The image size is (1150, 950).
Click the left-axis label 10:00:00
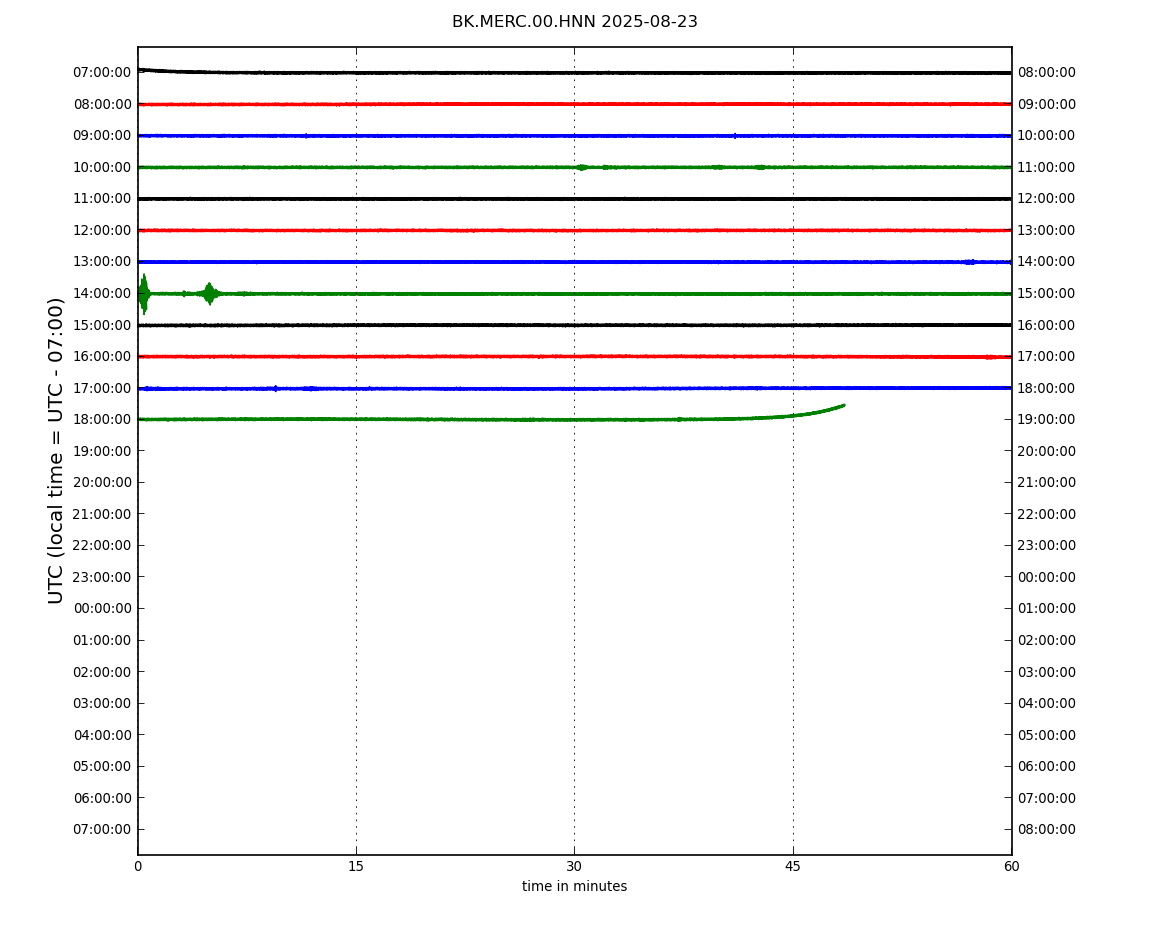coord(103,167)
